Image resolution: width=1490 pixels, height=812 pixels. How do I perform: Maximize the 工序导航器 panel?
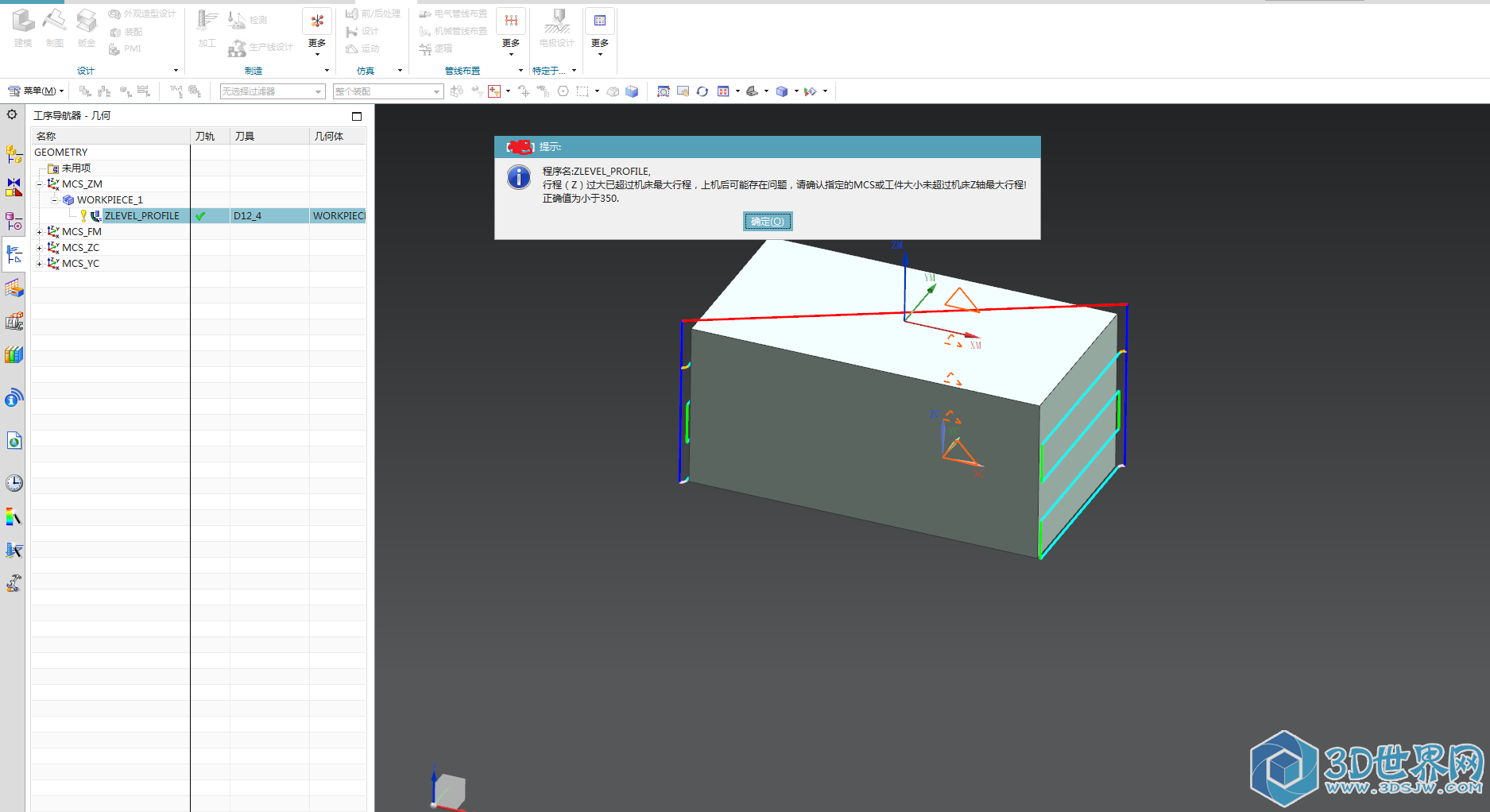[x=357, y=116]
